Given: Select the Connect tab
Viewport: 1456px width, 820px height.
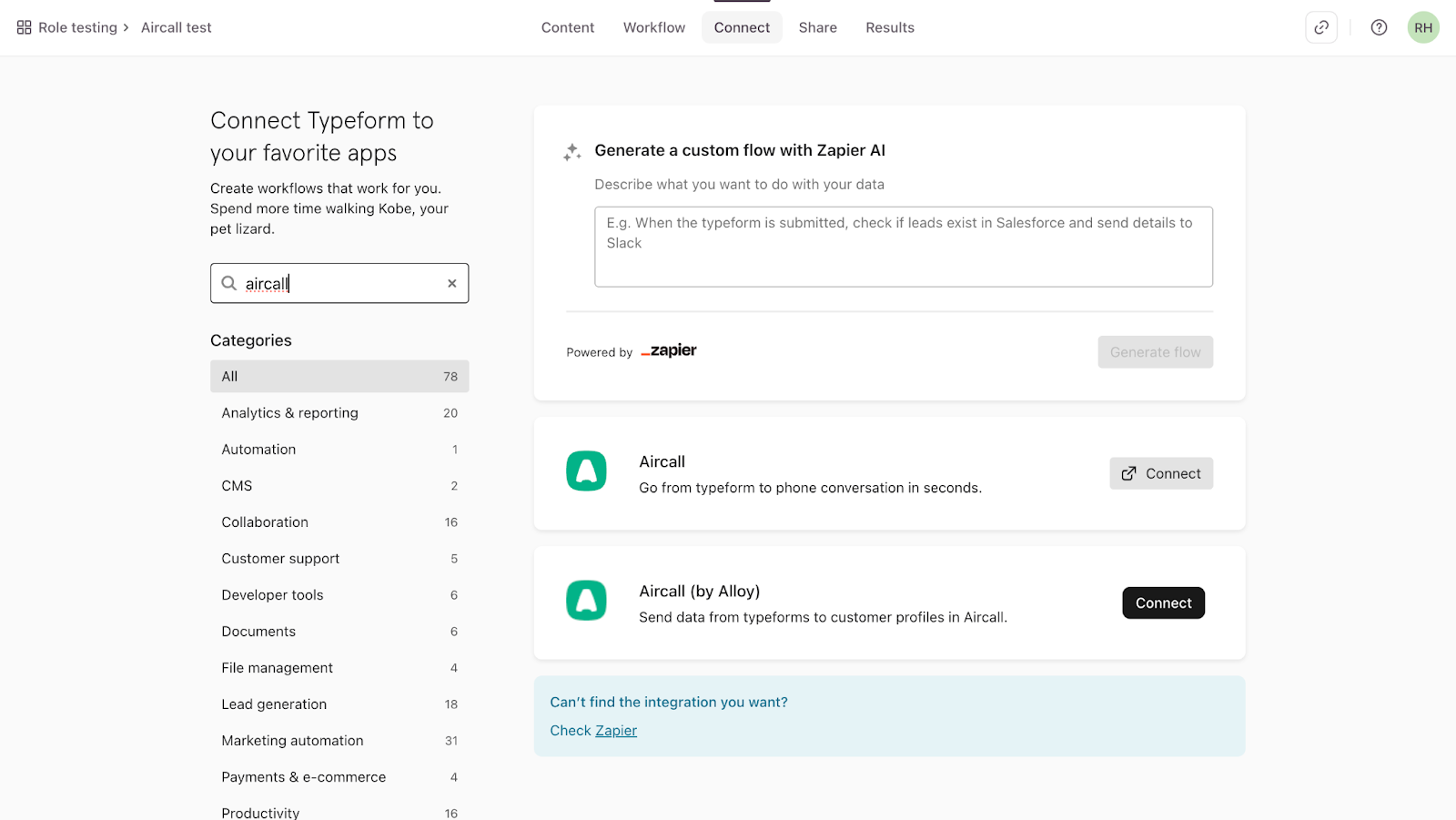Looking at the screenshot, I should coord(742,27).
